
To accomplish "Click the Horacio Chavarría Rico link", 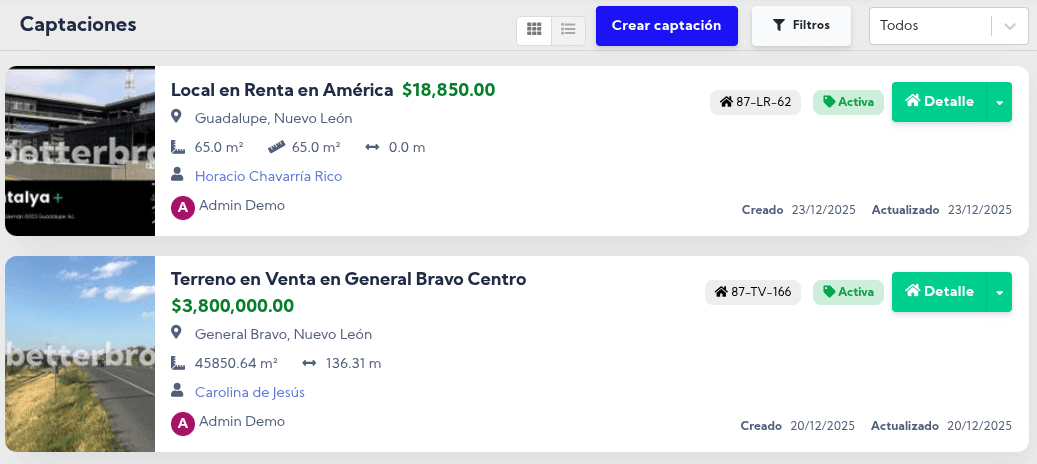I will 268,176.
